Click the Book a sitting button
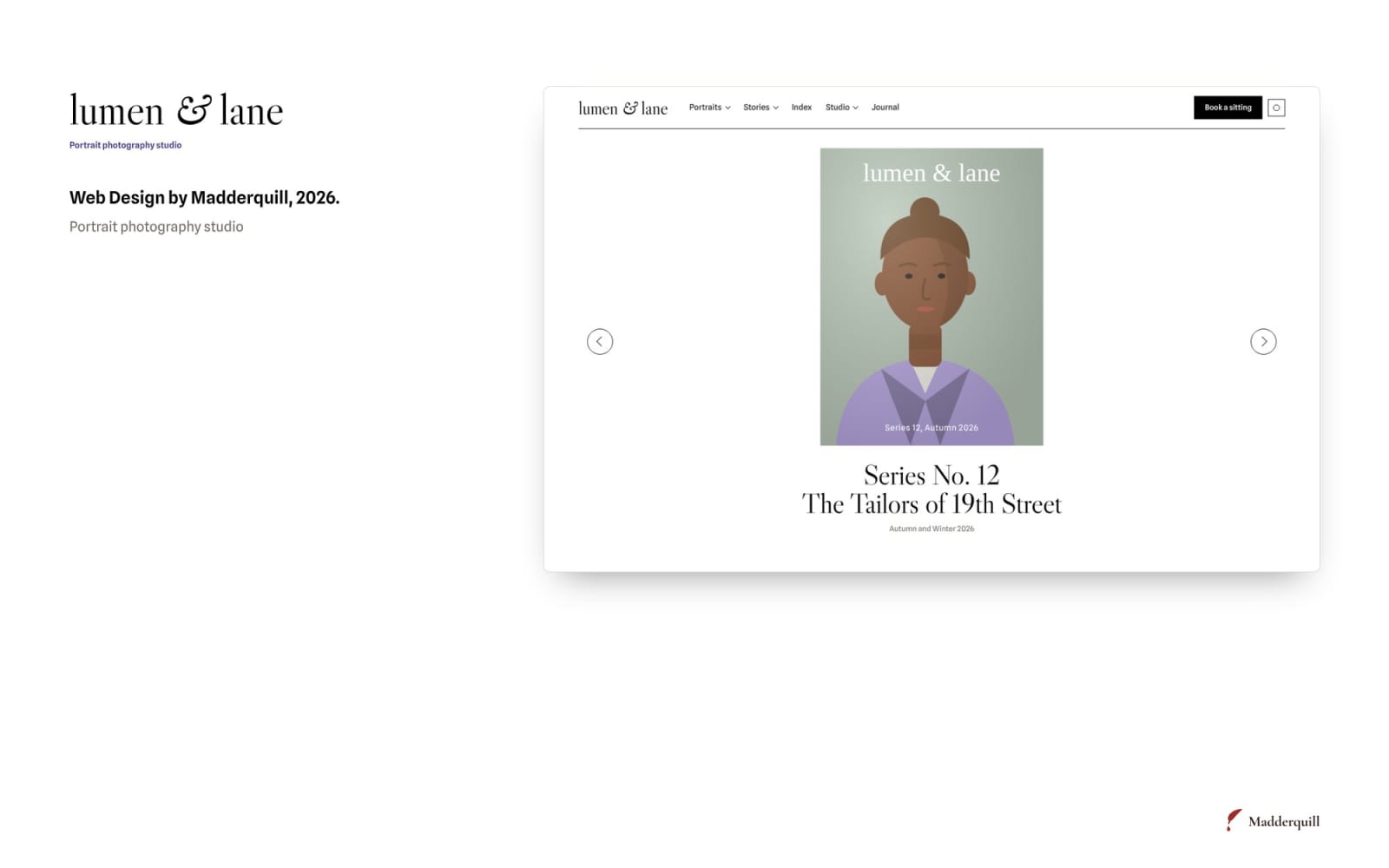The width and height of the screenshot is (1389, 868). (1228, 108)
